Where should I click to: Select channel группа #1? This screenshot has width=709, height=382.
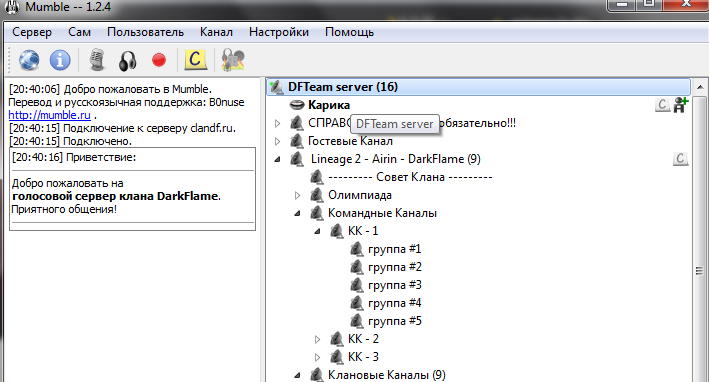(394, 249)
